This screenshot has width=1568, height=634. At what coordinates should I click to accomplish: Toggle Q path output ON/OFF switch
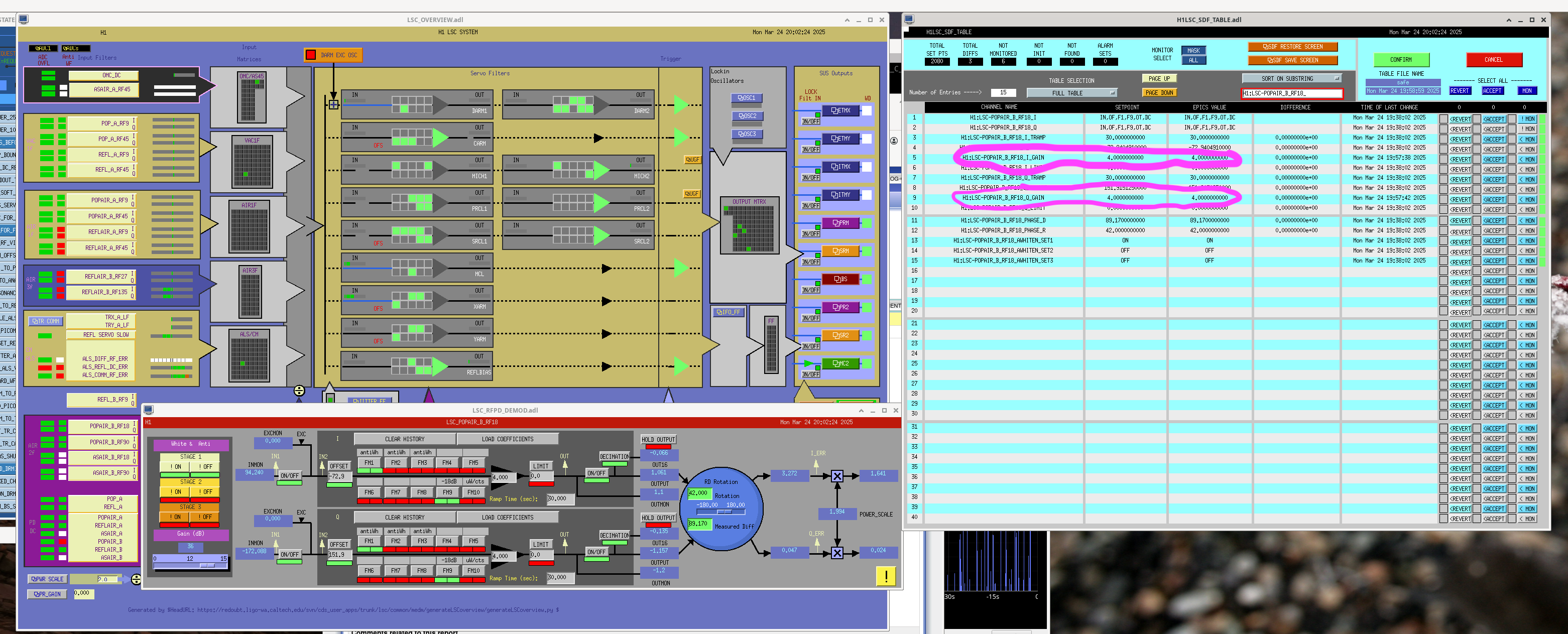click(x=596, y=552)
